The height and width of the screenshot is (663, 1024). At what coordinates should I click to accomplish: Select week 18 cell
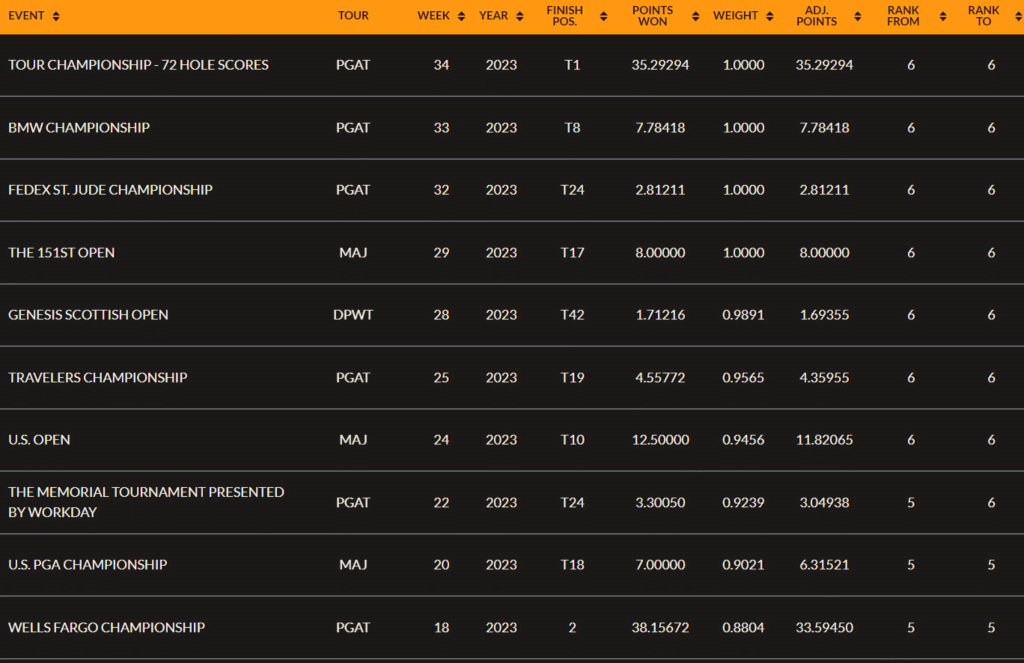tap(441, 627)
